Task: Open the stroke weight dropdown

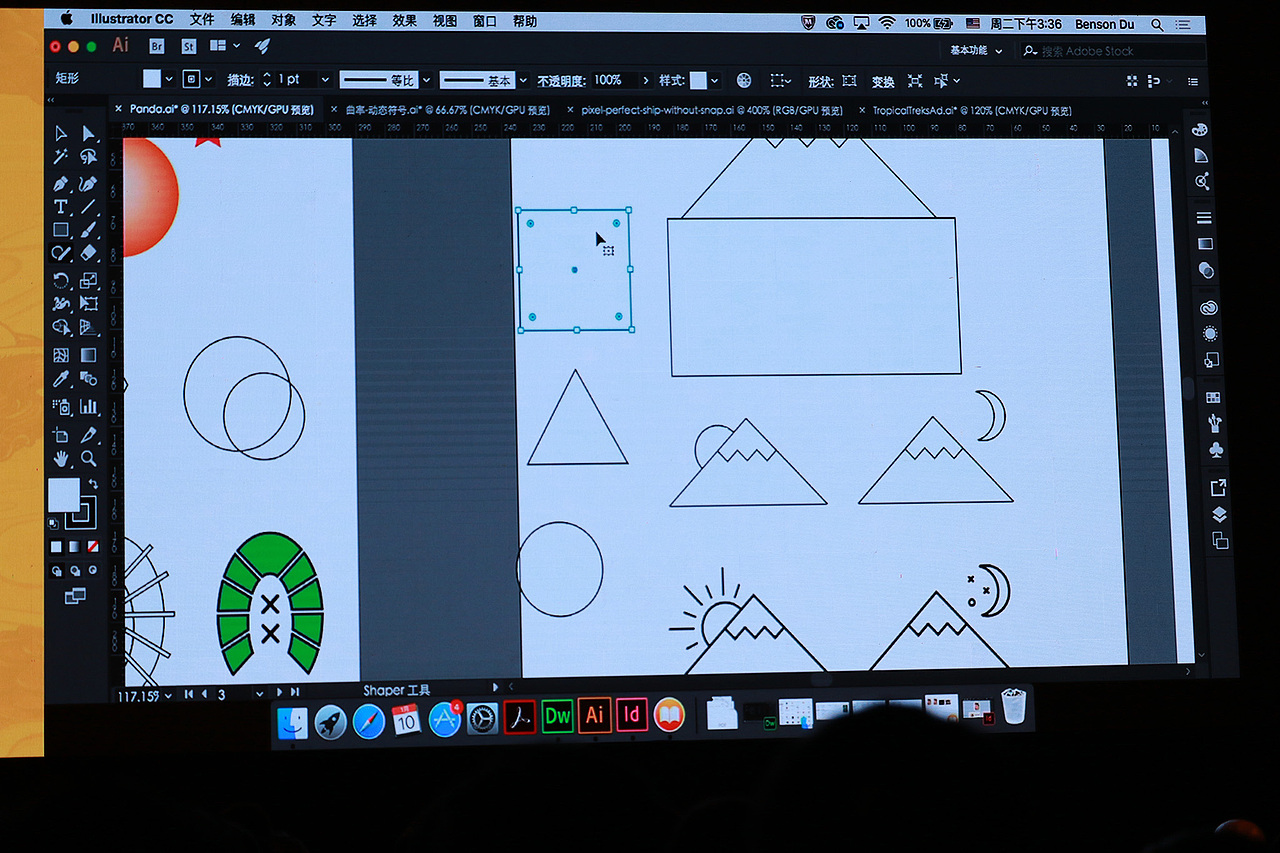Action: tap(323, 79)
